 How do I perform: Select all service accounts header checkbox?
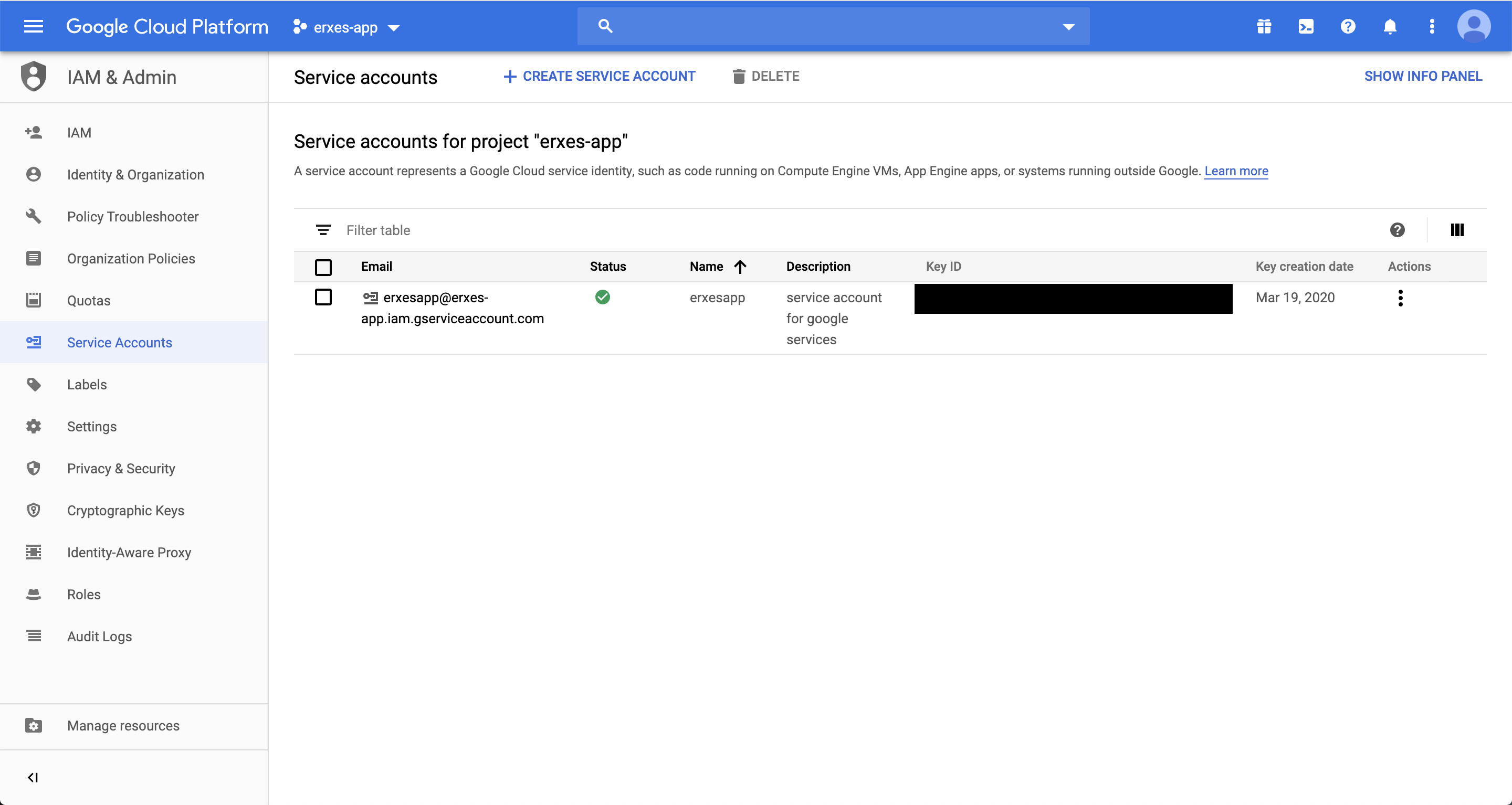[x=323, y=267]
